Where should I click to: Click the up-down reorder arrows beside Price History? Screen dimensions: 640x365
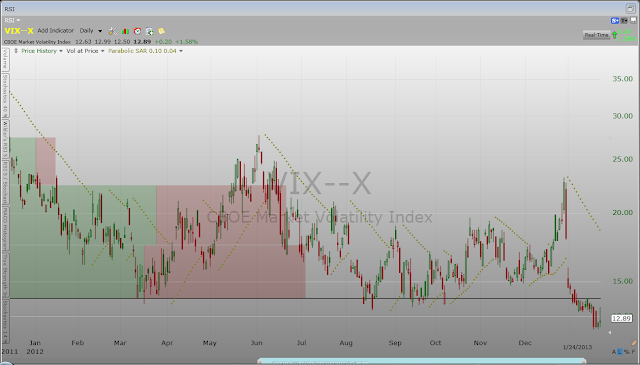coord(16,51)
